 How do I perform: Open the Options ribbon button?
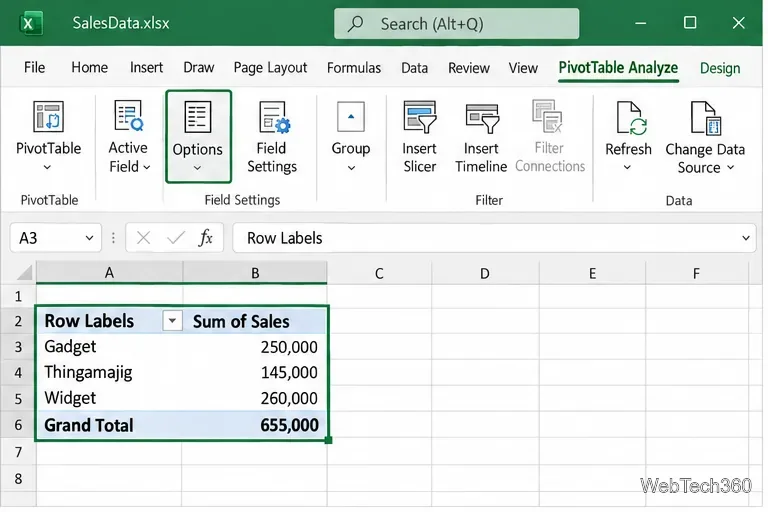(198, 137)
